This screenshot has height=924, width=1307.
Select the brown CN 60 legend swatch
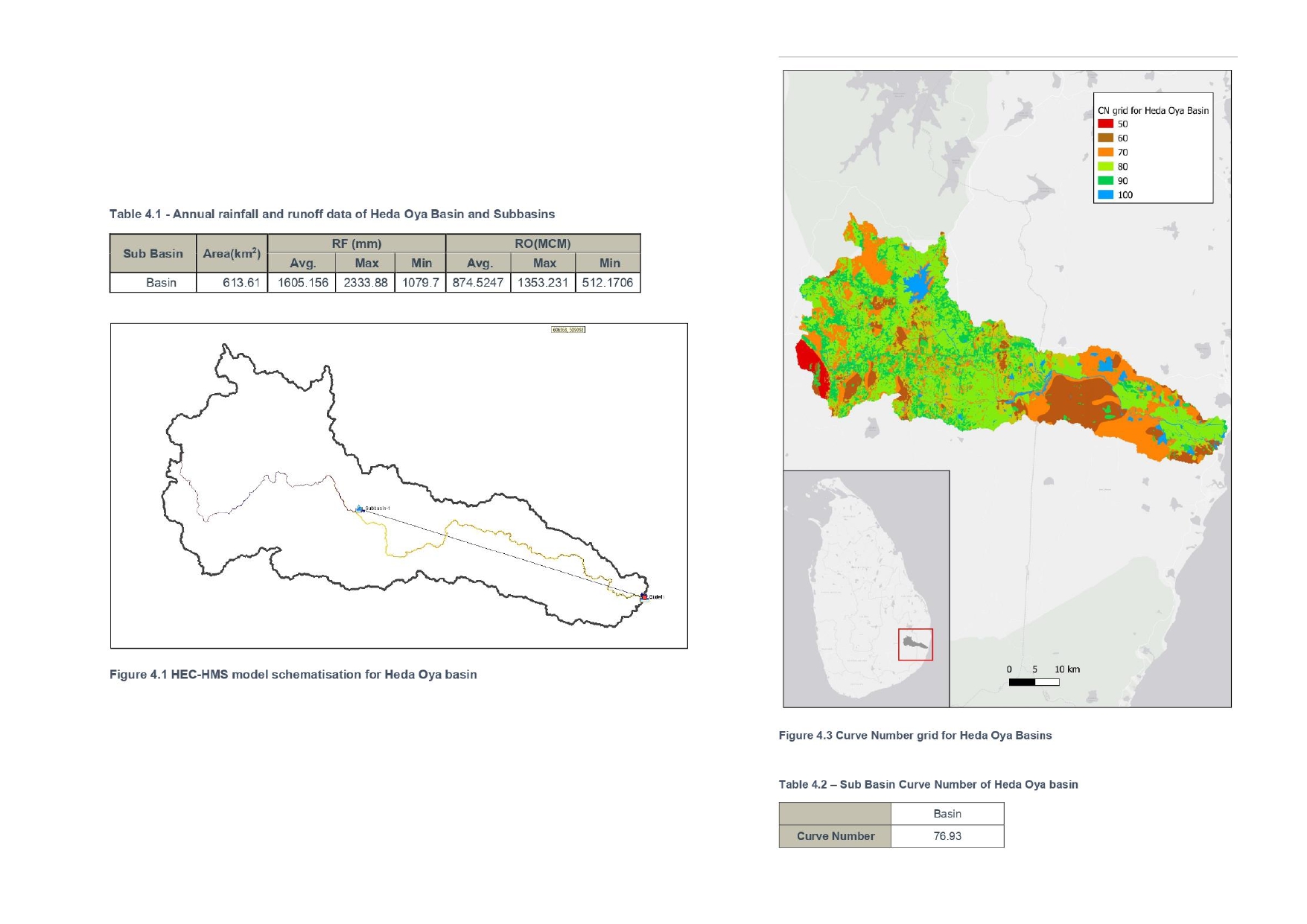[x=1105, y=138]
